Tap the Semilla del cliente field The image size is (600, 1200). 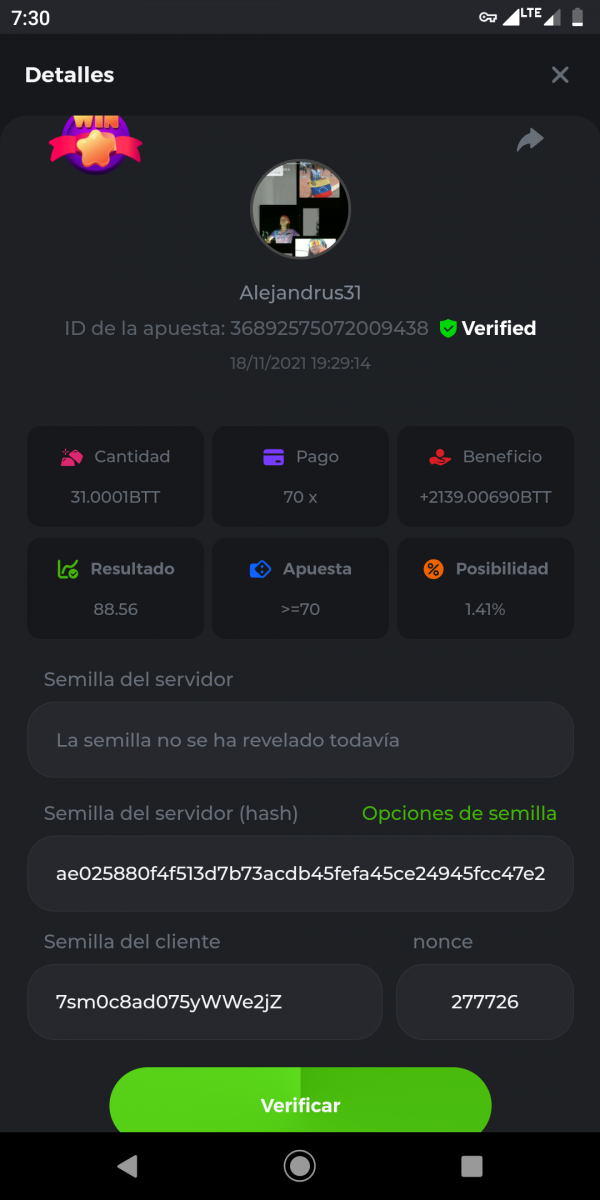(205, 1001)
